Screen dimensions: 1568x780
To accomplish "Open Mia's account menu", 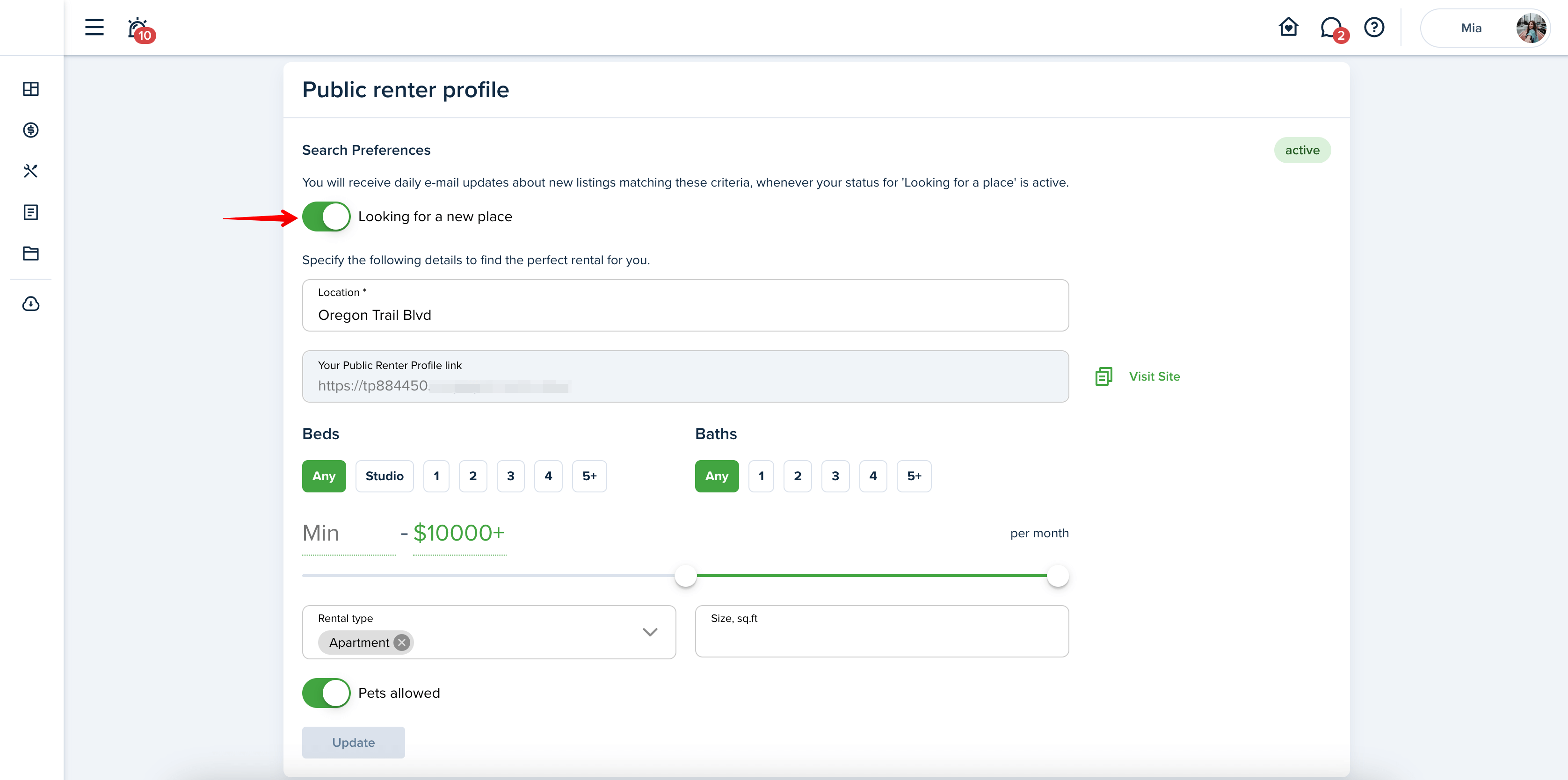I will click(1485, 28).
